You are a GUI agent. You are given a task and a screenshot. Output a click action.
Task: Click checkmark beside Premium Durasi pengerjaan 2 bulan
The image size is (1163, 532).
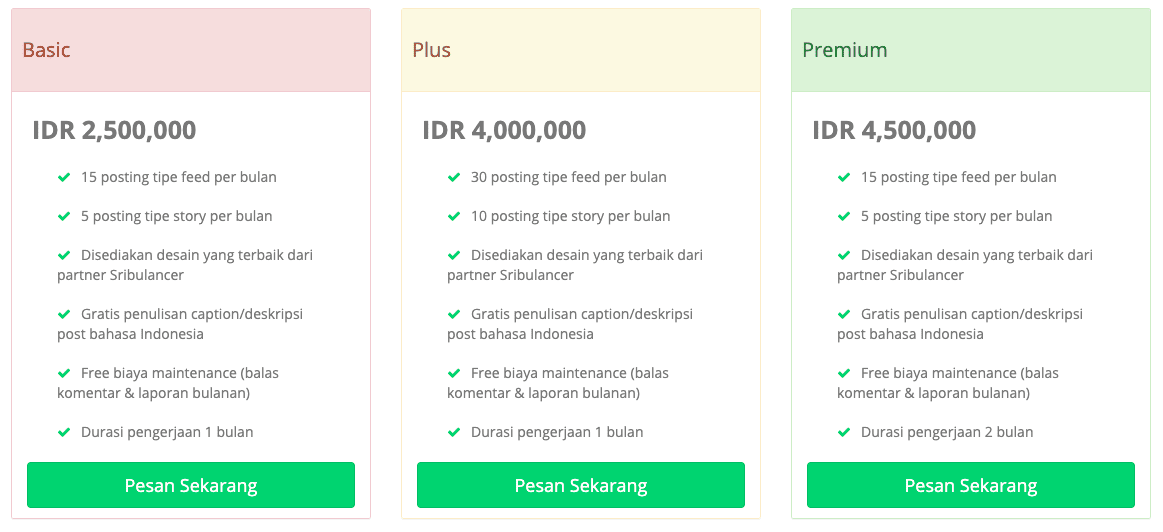click(844, 432)
